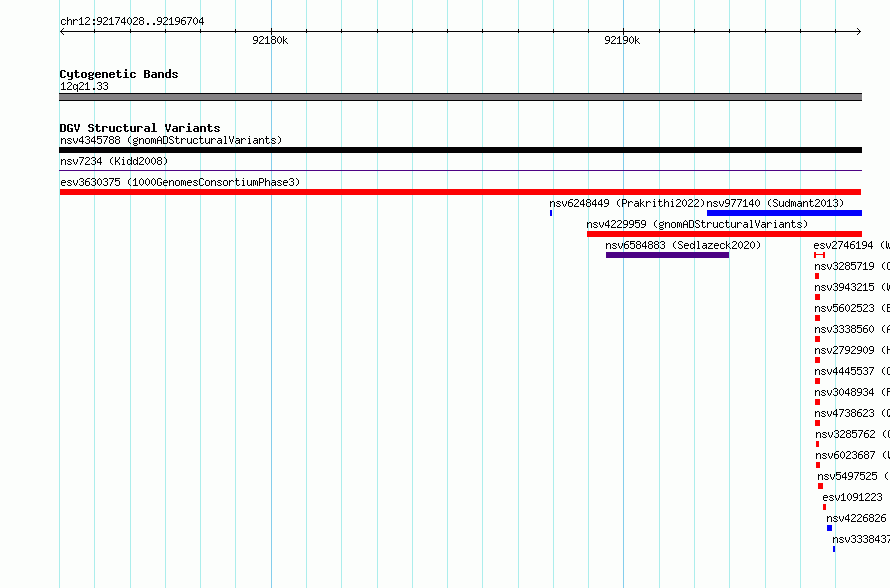Click the left arrowhead of the ruler
The width and height of the screenshot is (890, 588).
62,31
